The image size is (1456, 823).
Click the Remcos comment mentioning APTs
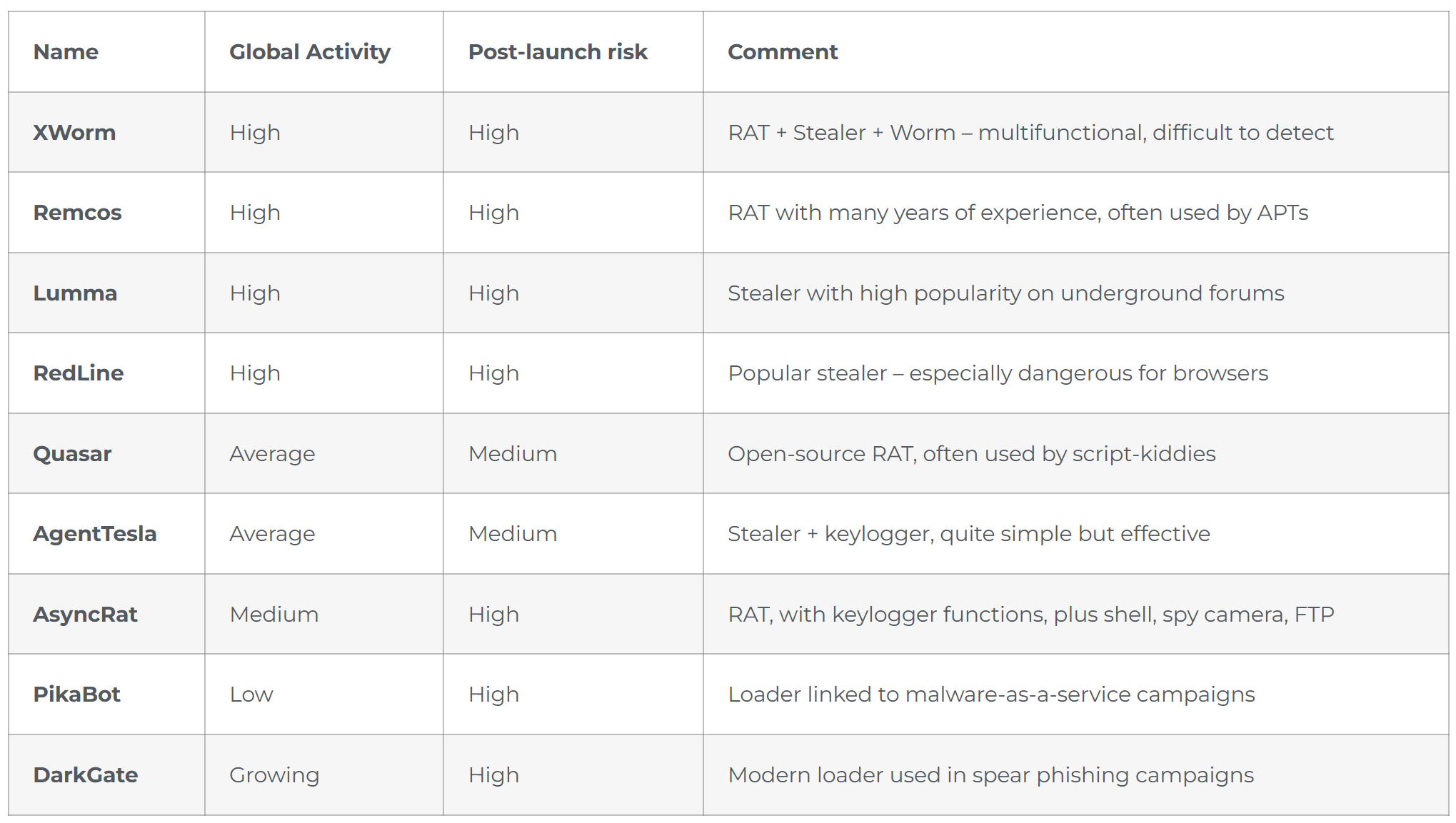coord(1018,213)
